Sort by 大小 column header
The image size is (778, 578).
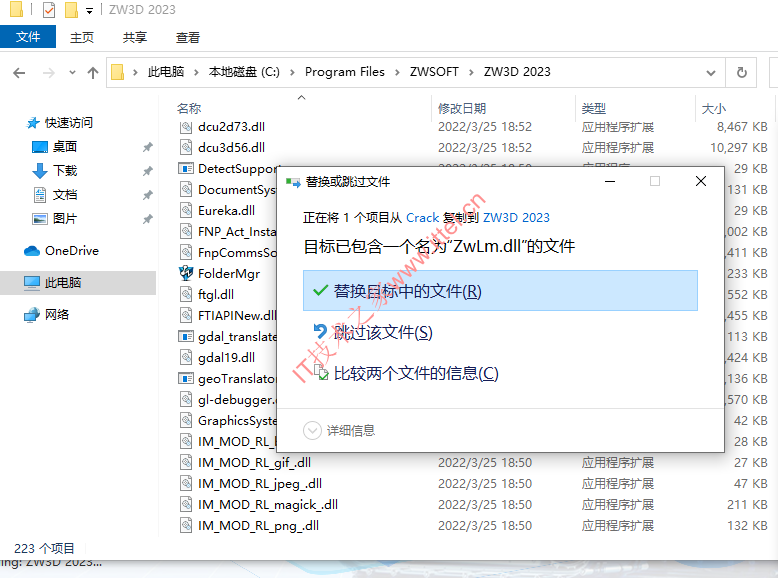[713, 108]
